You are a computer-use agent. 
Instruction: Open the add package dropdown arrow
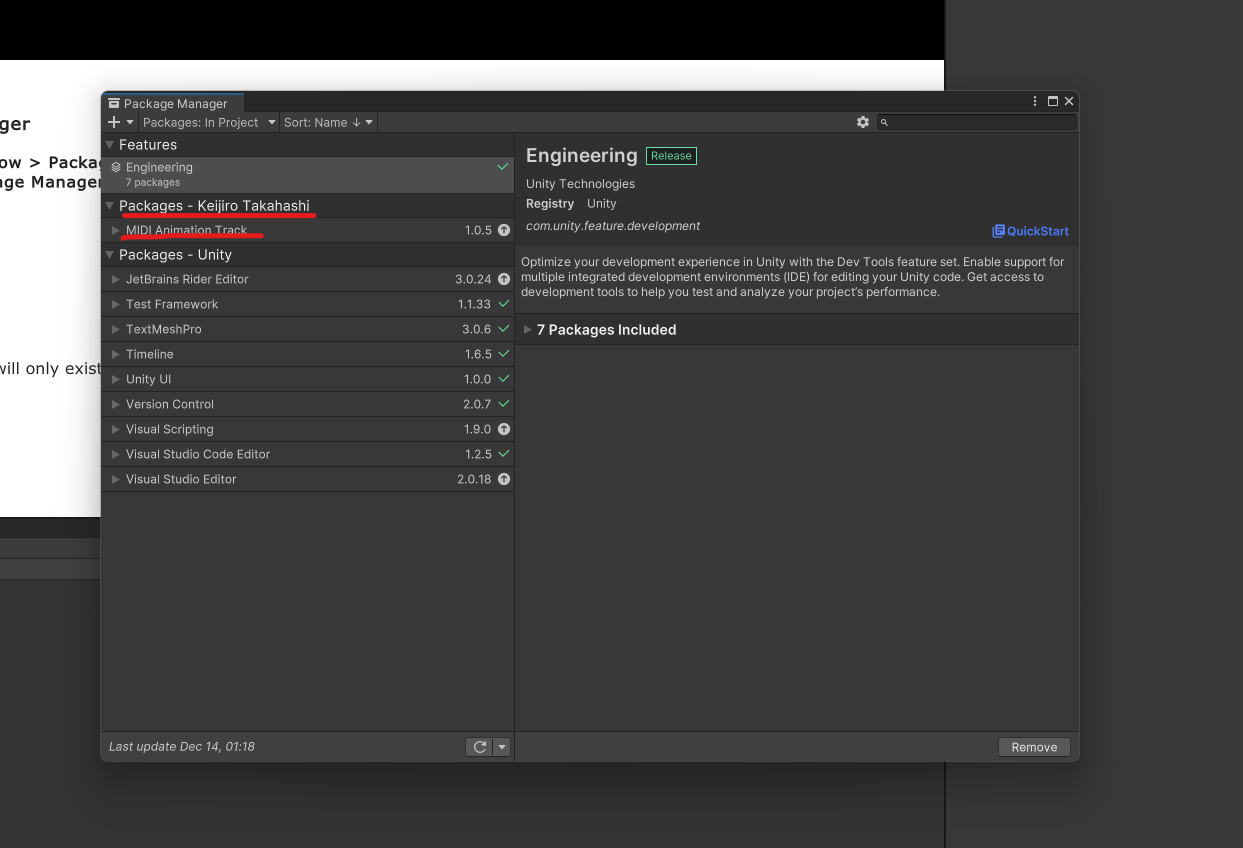(x=130, y=122)
